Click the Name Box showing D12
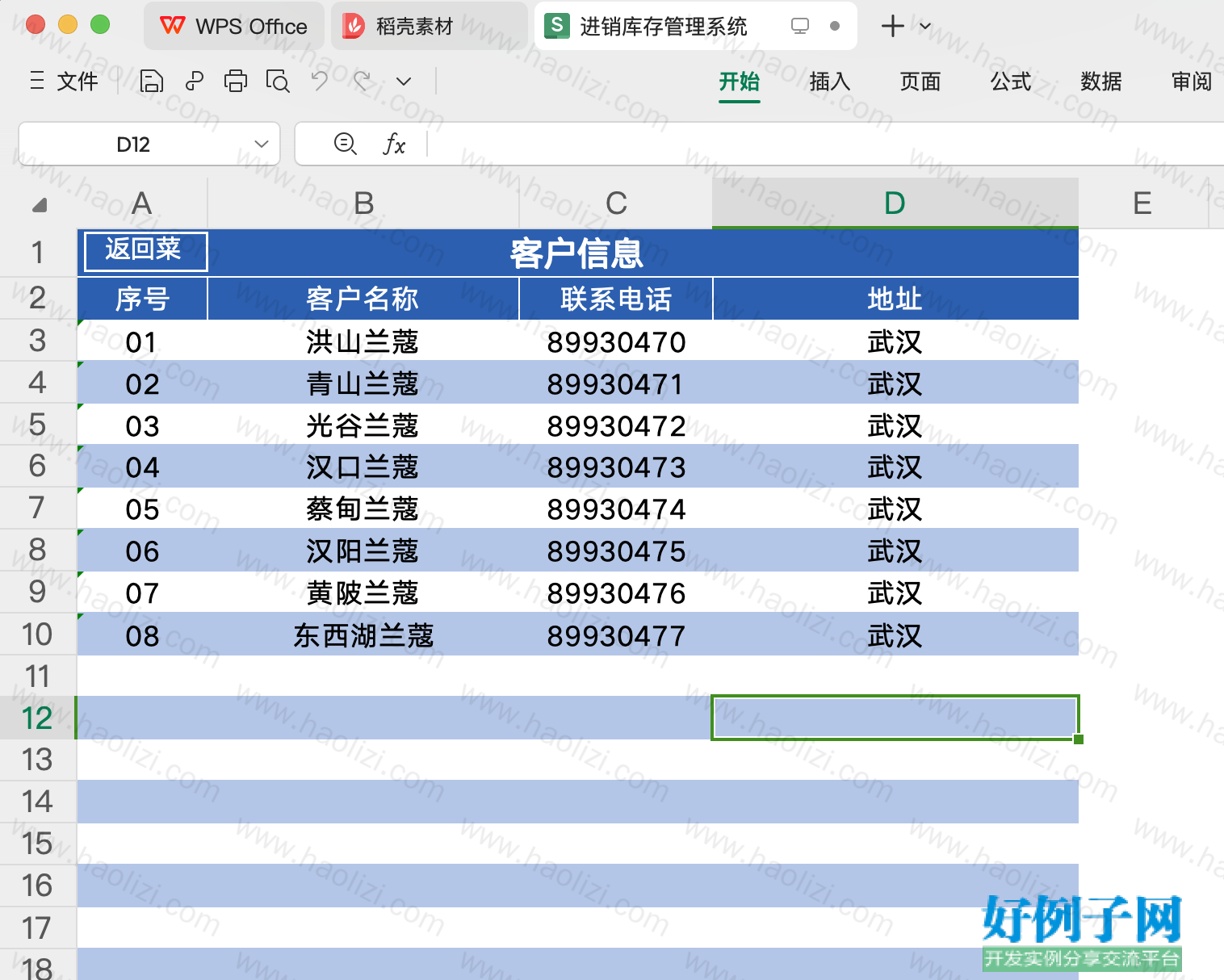This screenshot has height=980, width=1224. (x=133, y=144)
